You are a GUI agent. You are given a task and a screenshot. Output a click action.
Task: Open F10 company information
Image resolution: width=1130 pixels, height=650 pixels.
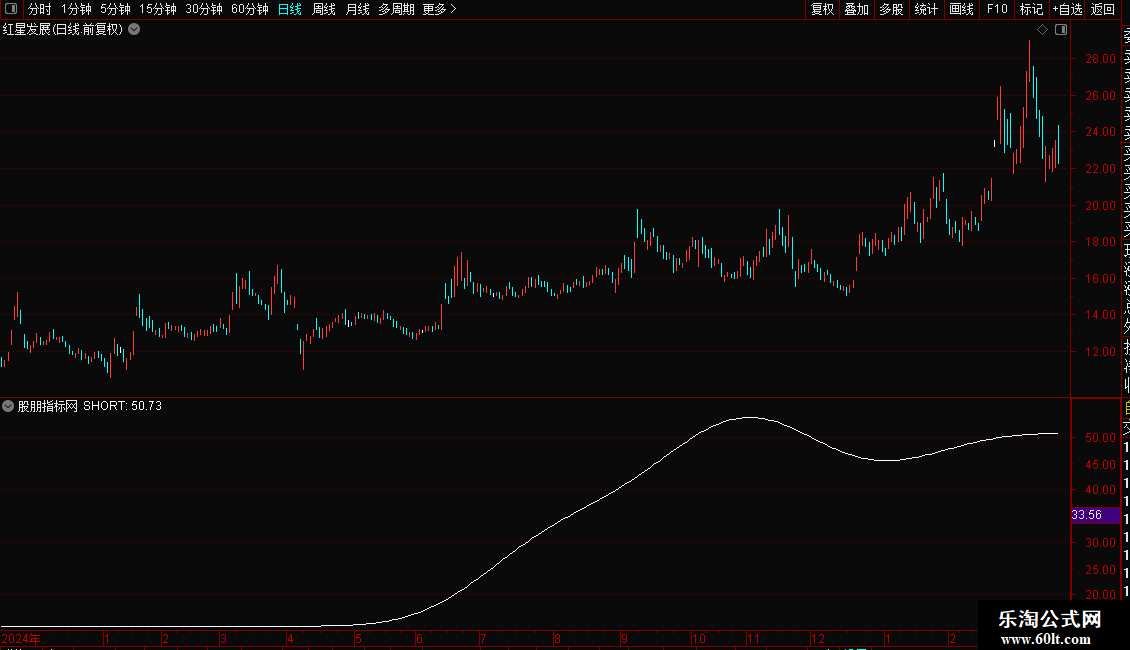(x=997, y=9)
